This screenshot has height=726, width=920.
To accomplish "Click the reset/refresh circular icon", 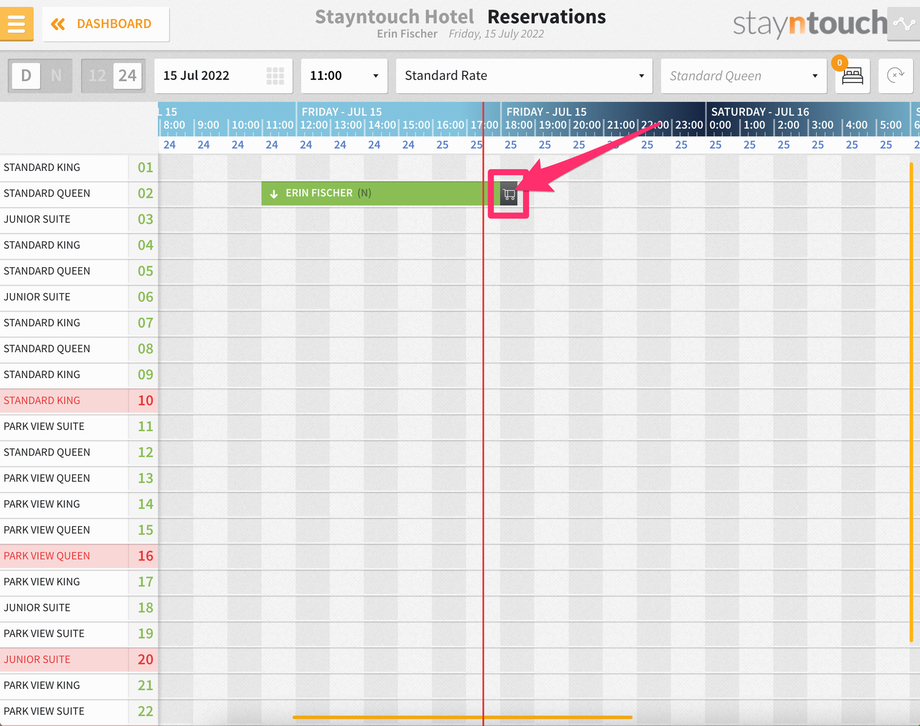I will (x=895, y=76).
